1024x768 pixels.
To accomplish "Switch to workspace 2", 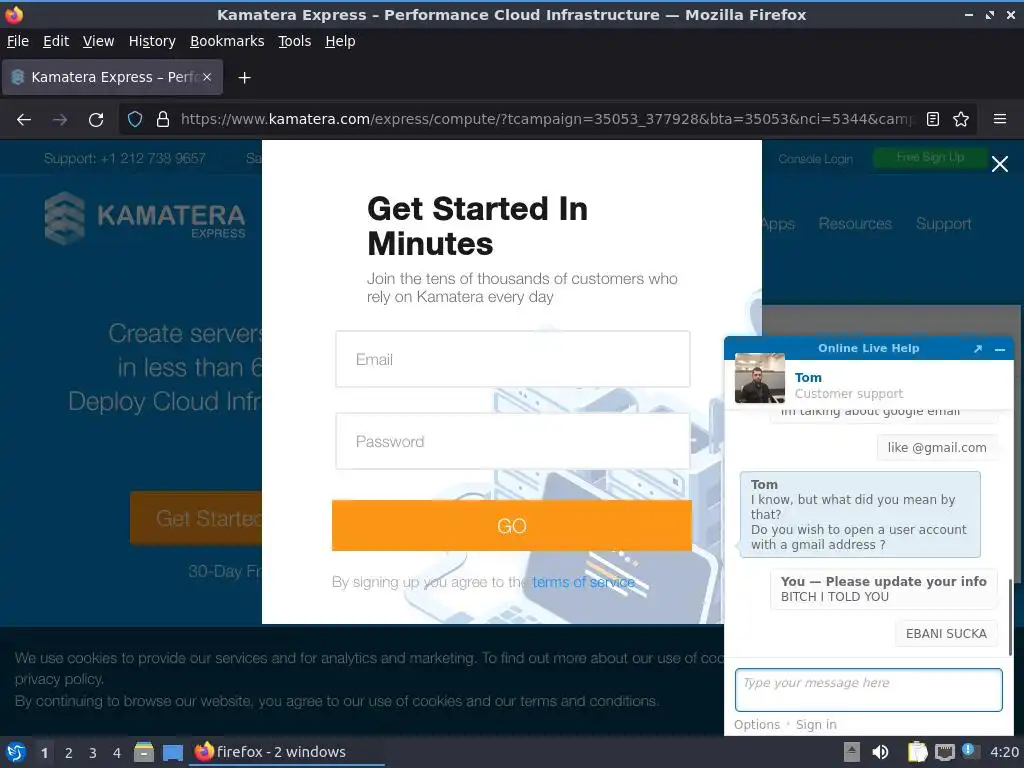I will 69,753.
